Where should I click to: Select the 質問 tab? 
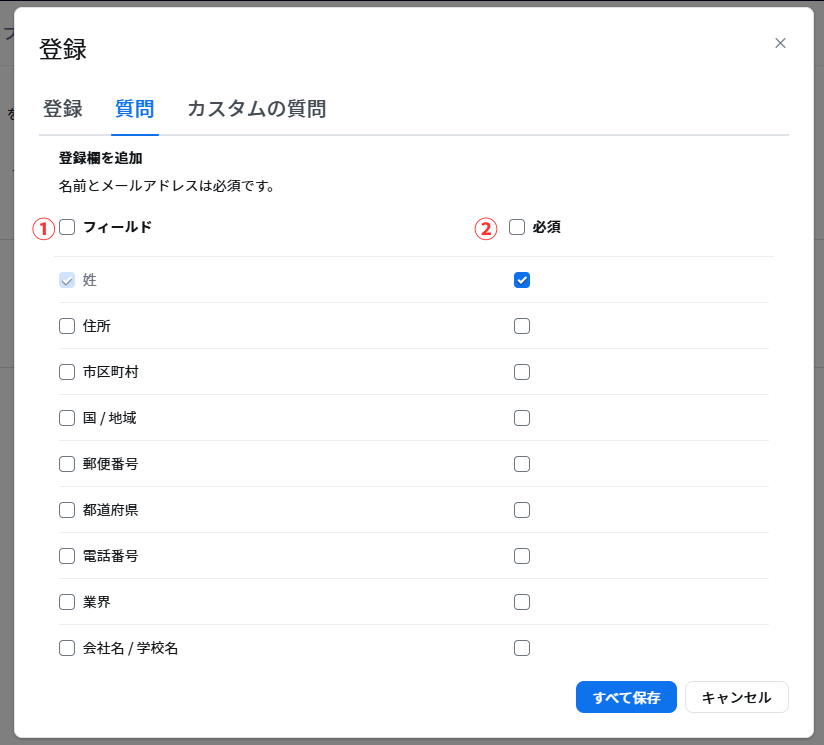point(134,109)
